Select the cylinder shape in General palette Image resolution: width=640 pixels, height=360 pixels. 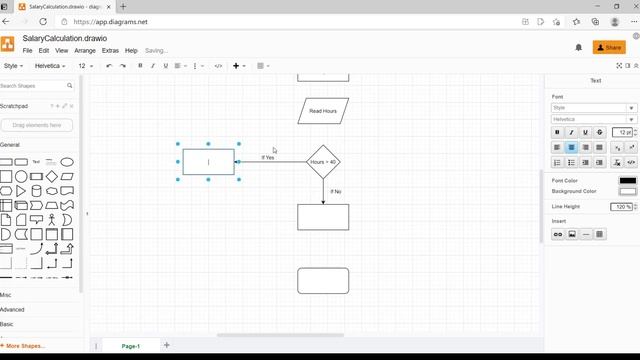pos(36,191)
